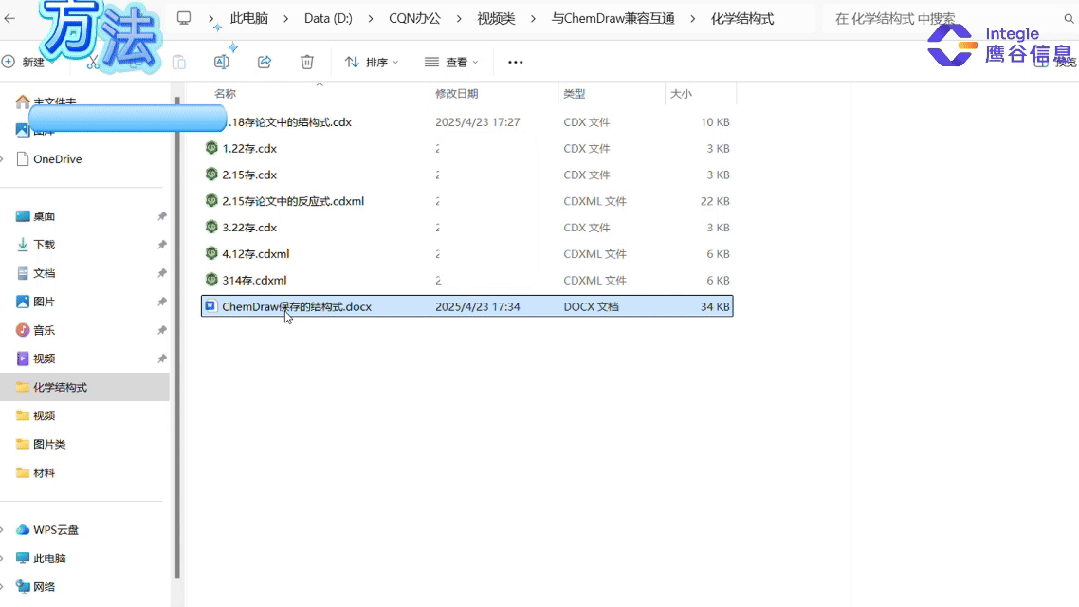Click the ChemDraw icon beside 1.22存.cdx
Viewport: 1079px width, 607px height.
pyautogui.click(x=211, y=148)
